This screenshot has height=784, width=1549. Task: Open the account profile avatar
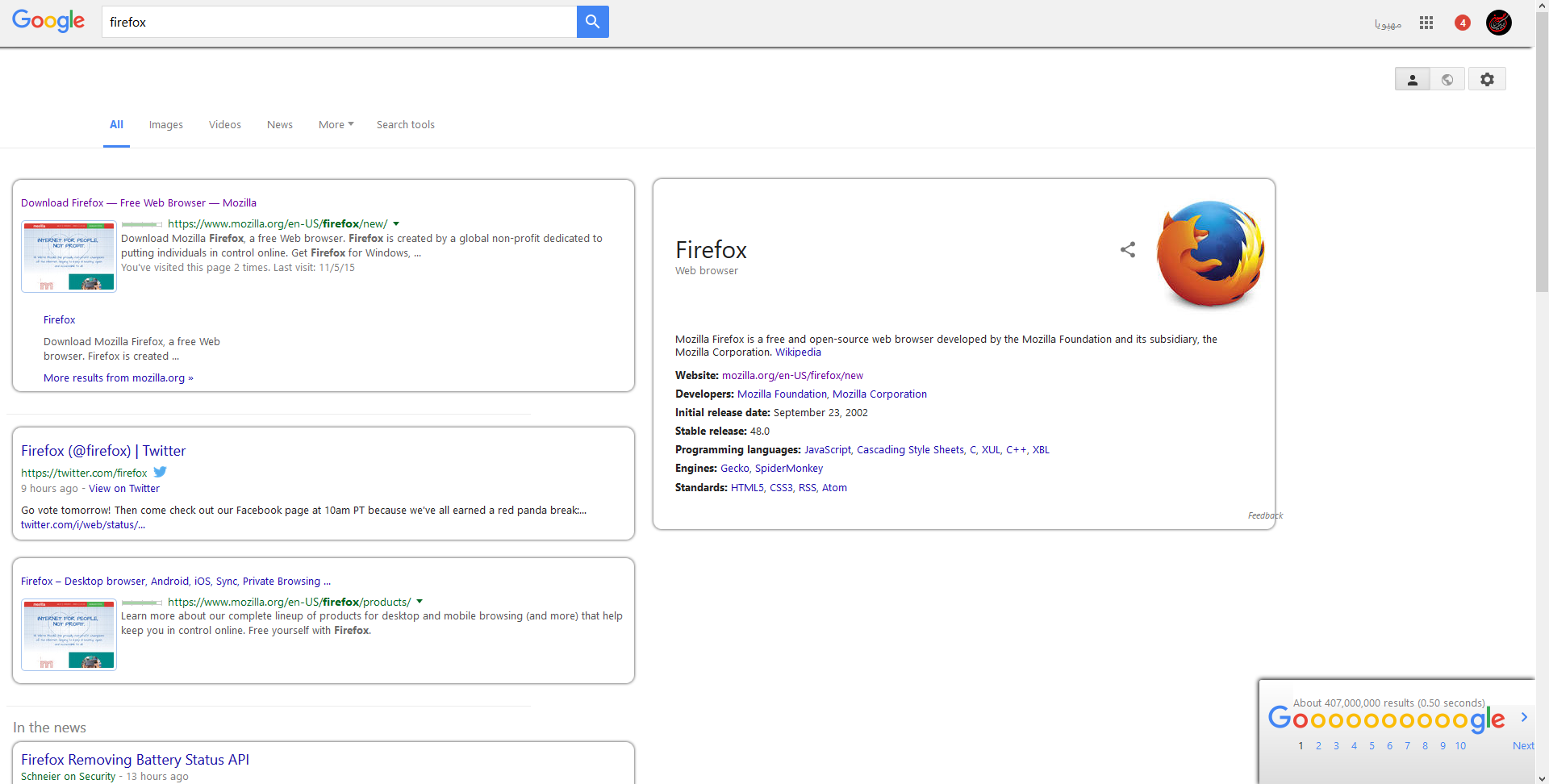tap(1499, 23)
